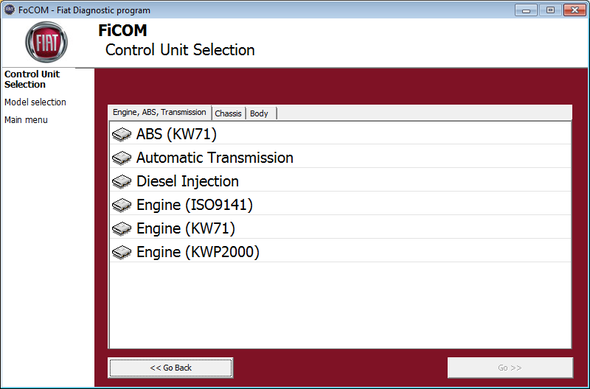The width and height of the screenshot is (590, 389).
Task: Close the FoCOM window
Action: (x=575, y=10)
